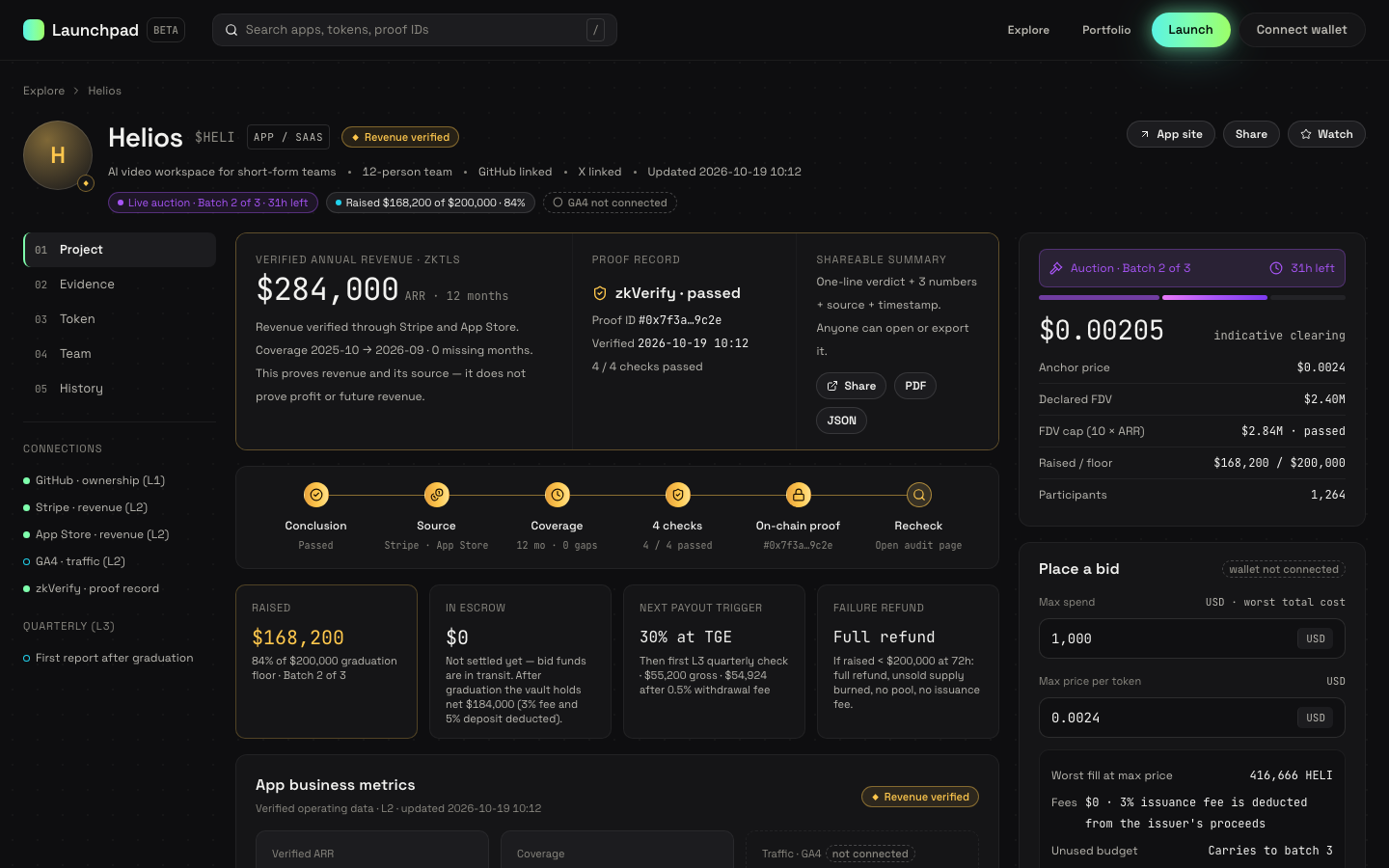Click the Coverage step clock icon
Screen dimensions: 1389x868
pyautogui.click(x=558, y=495)
